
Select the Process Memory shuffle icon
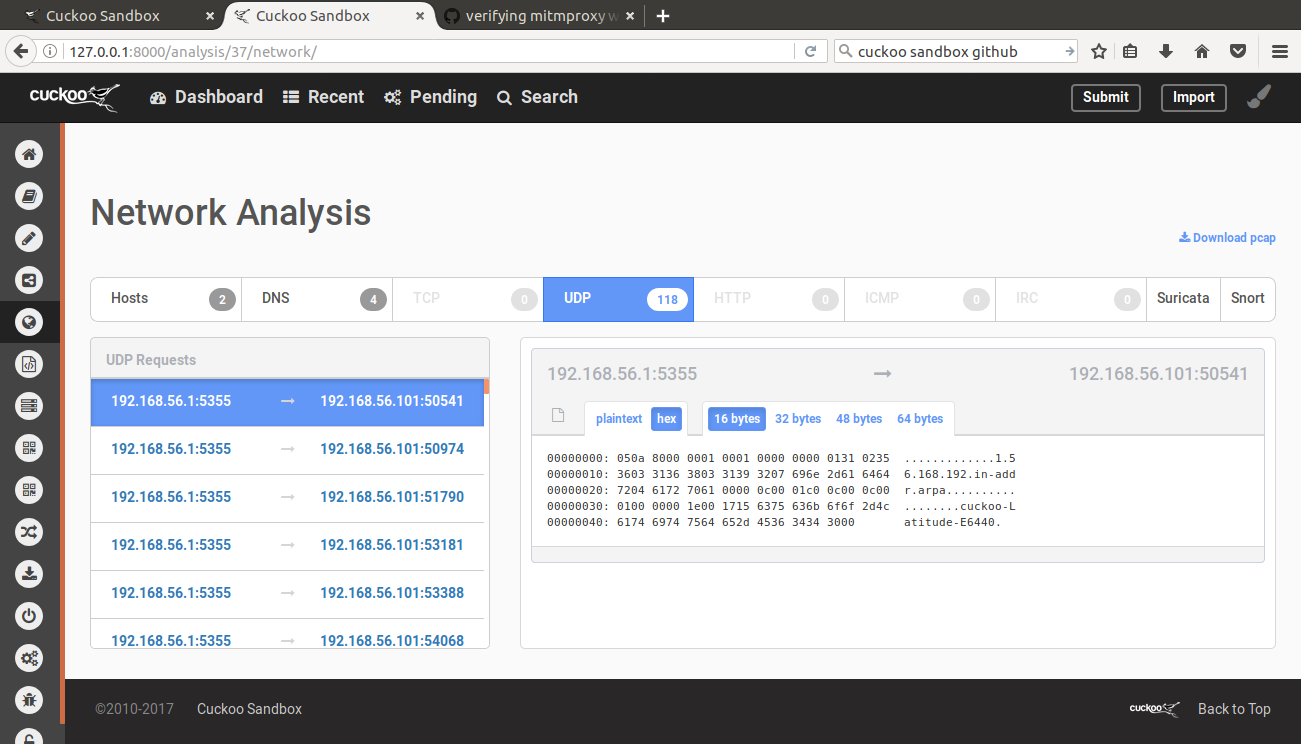click(29, 531)
